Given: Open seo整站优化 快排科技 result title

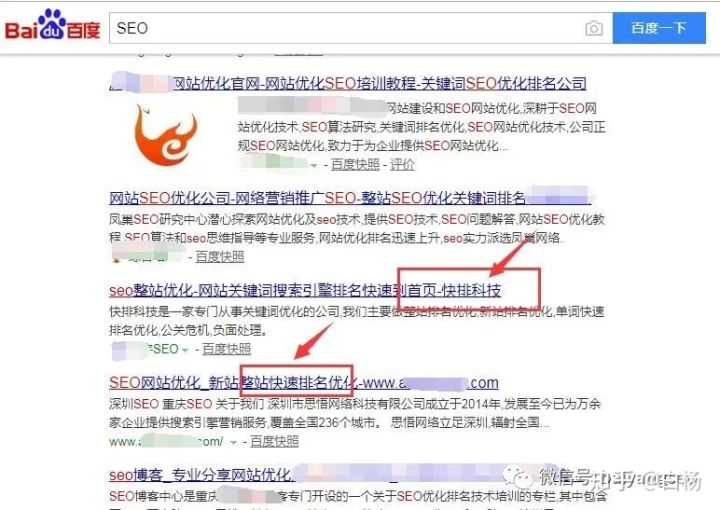Looking at the screenshot, I should (x=305, y=291).
